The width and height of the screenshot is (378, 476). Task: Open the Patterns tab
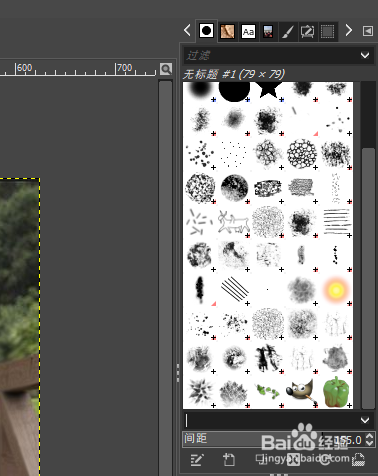pyautogui.click(x=227, y=32)
